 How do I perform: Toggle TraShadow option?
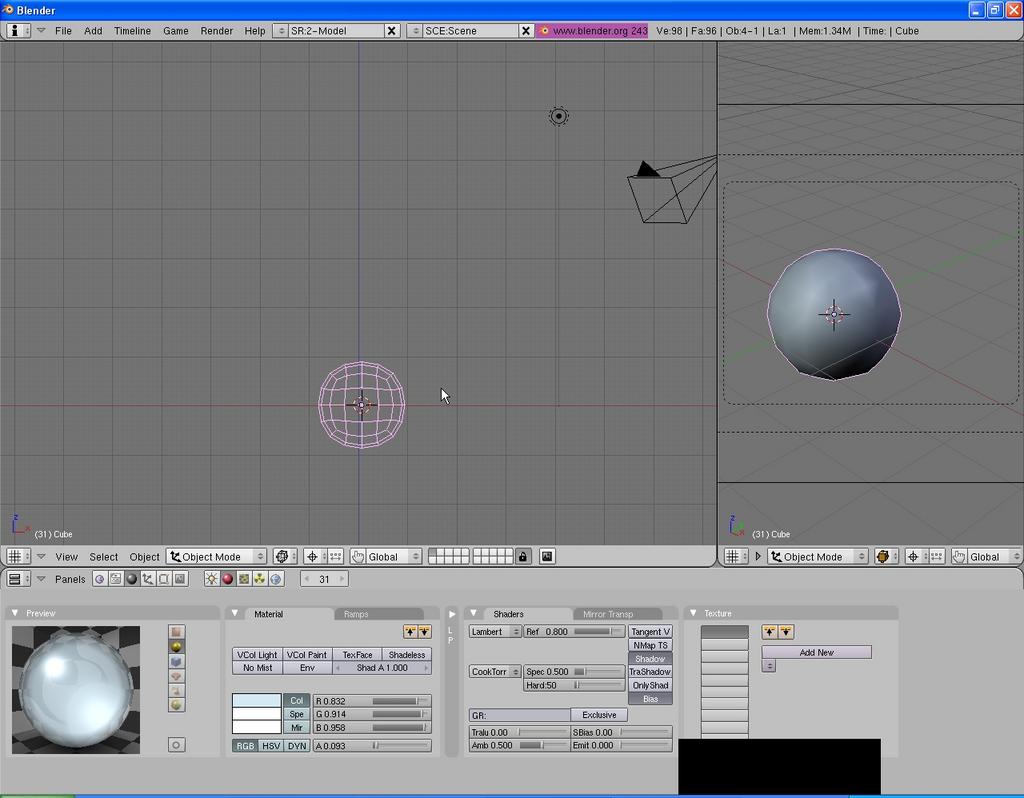pyautogui.click(x=650, y=671)
